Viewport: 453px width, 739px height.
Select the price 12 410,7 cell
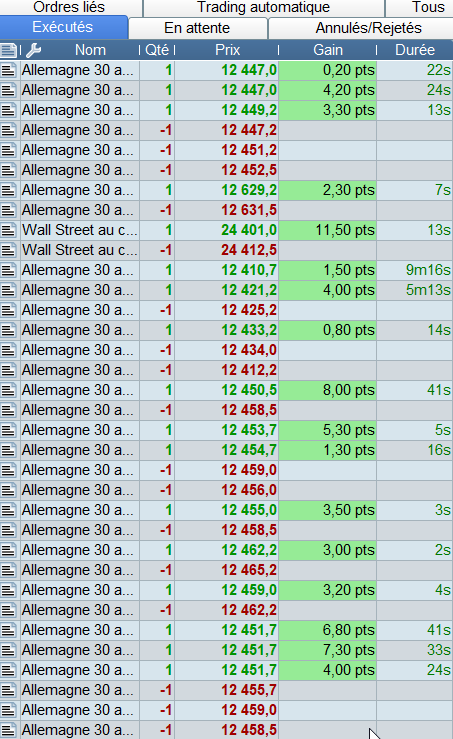[226, 270]
